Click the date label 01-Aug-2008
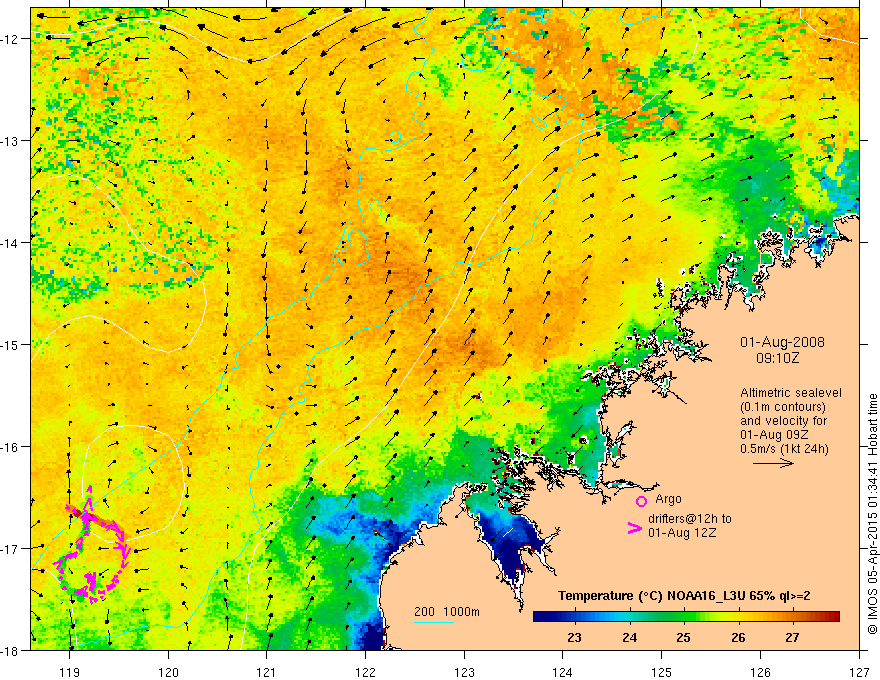Viewport: 880px width, 680px height. [782, 342]
